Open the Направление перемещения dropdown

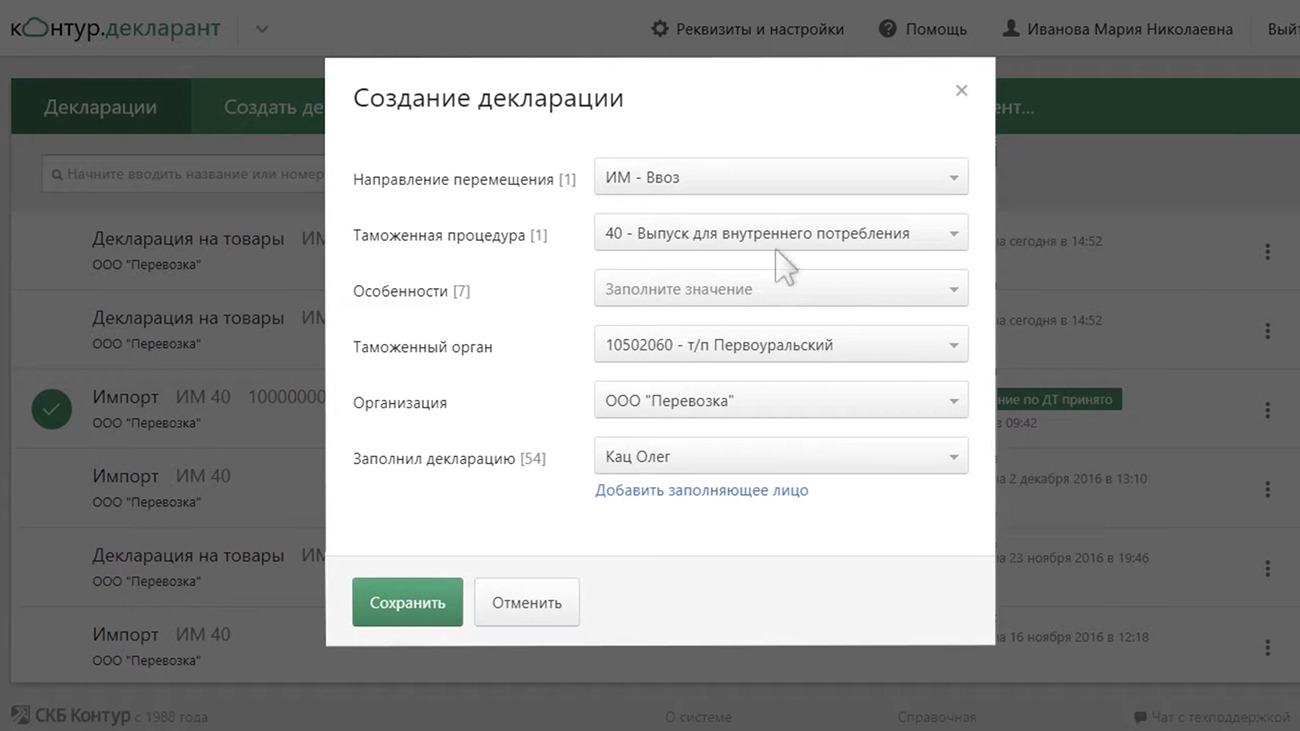(780, 177)
